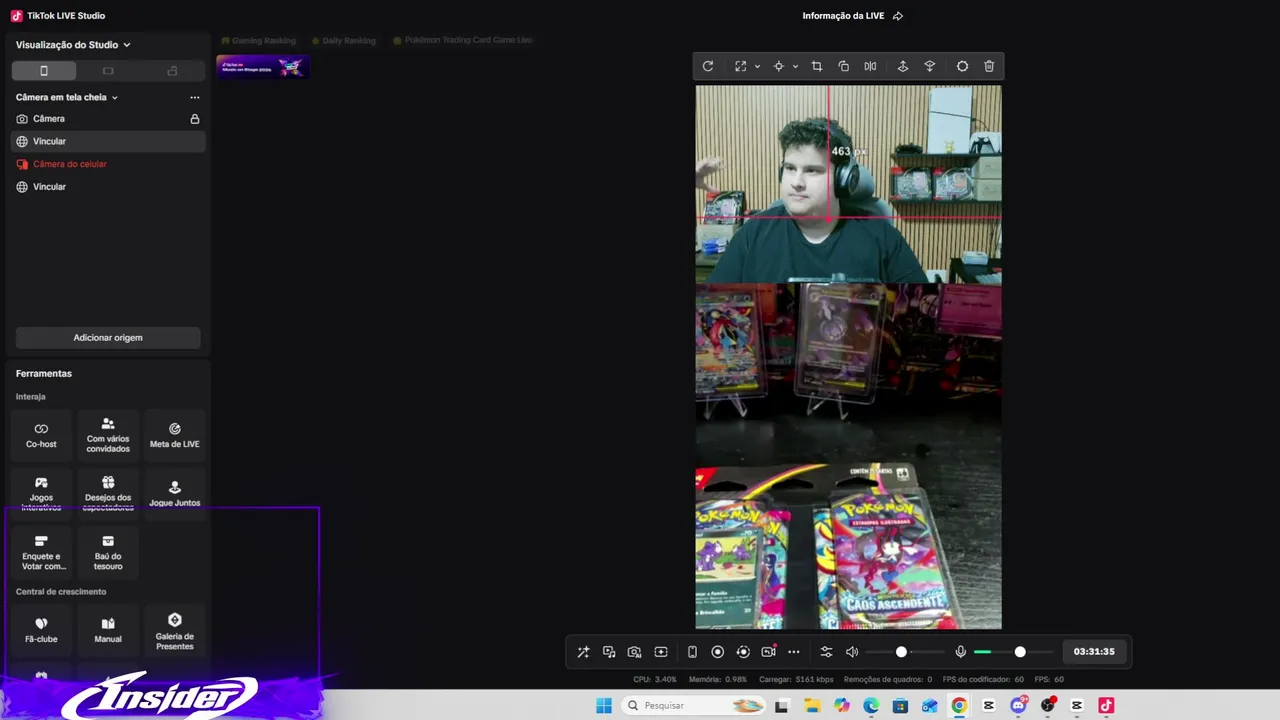Viewport: 1280px width, 720px height.
Task: Click the AI camera icon in the bottom bar
Action: click(x=634, y=652)
